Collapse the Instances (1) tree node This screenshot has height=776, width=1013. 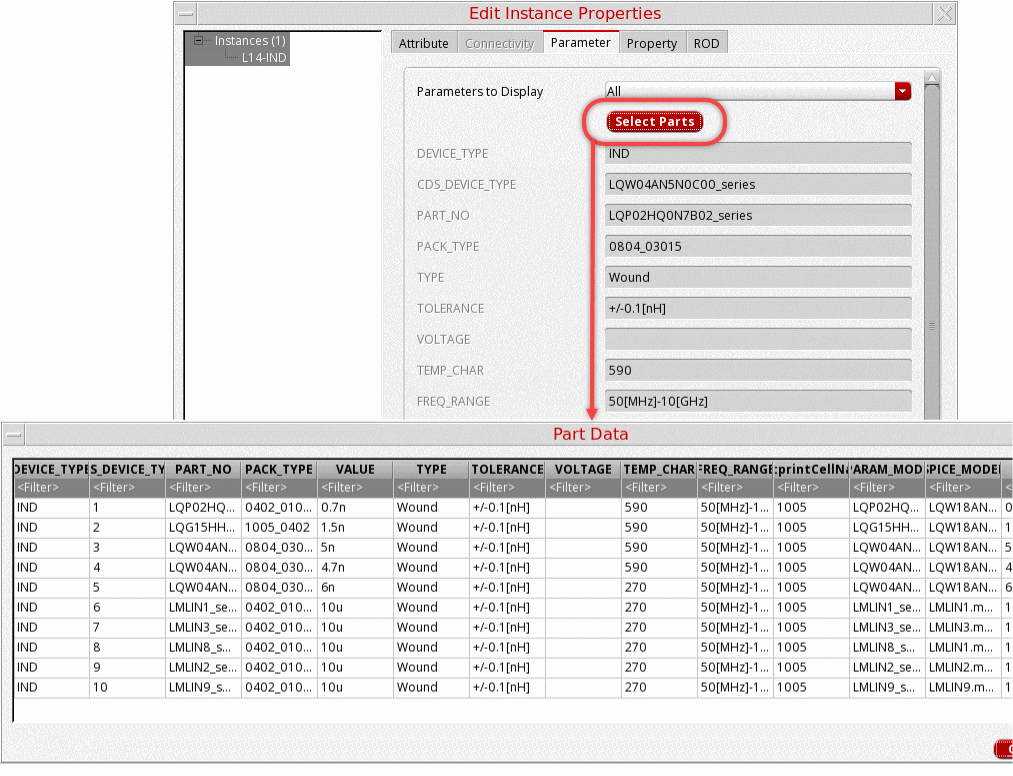pyautogui.click(x=199, y=41)
